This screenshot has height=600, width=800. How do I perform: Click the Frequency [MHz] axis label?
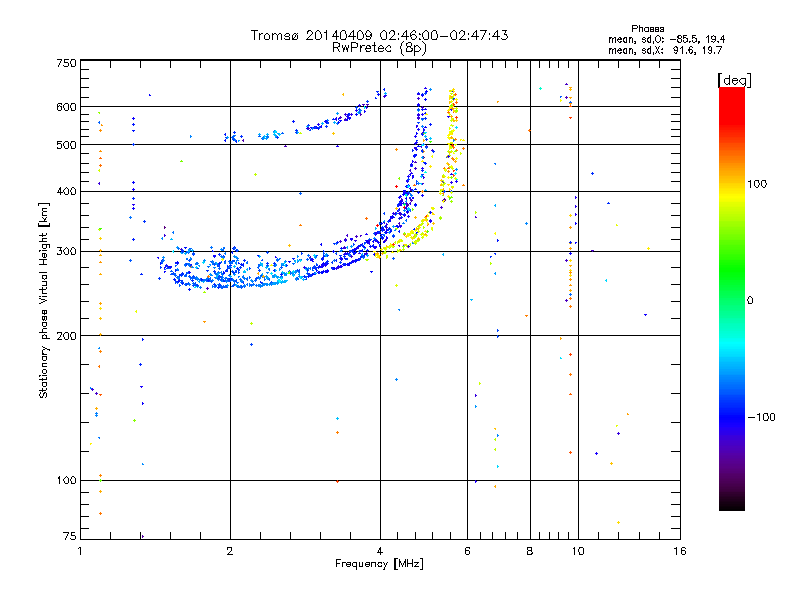(x=379, y=565)
